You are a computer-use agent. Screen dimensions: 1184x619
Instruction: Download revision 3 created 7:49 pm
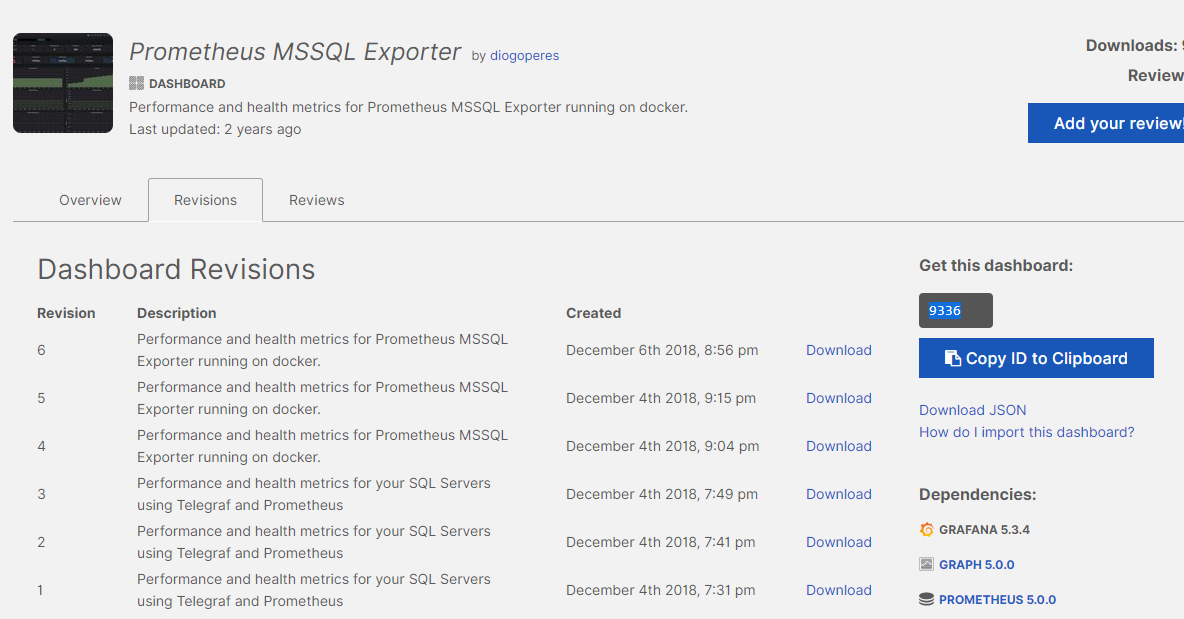[x=838, y=494]
